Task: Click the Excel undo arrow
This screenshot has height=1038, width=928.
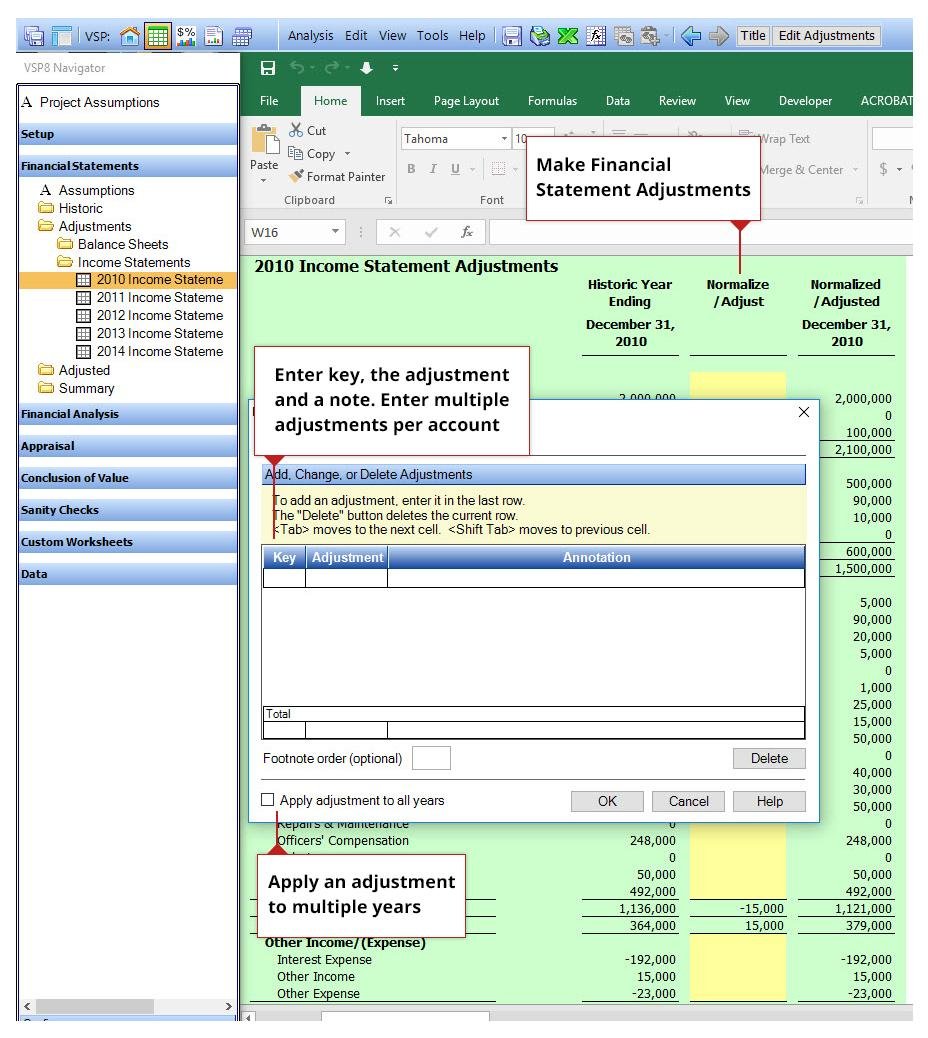Action: (297, 68)
